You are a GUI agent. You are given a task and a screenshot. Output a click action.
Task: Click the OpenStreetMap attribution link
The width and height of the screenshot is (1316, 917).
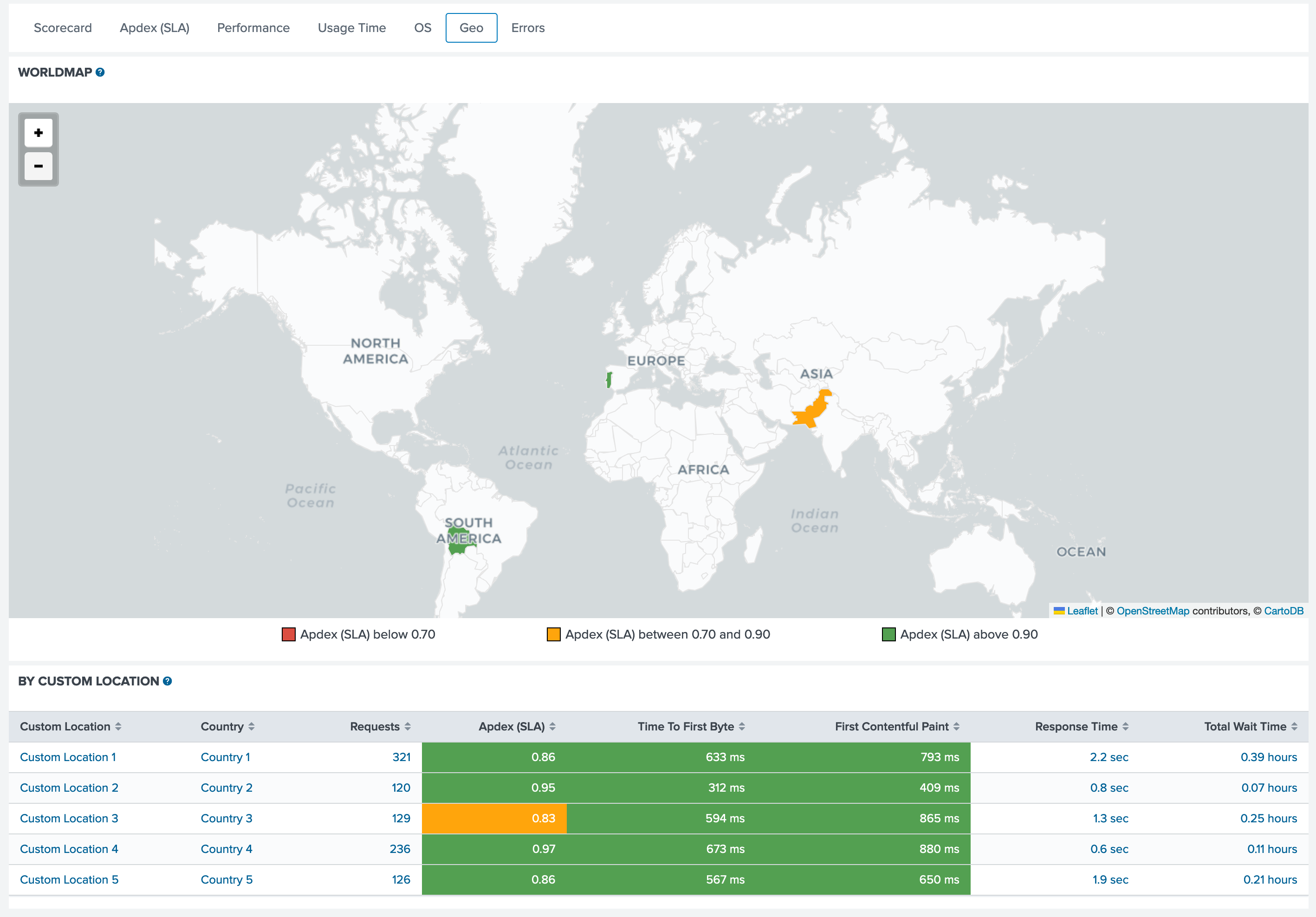(x=1153, y=611)
